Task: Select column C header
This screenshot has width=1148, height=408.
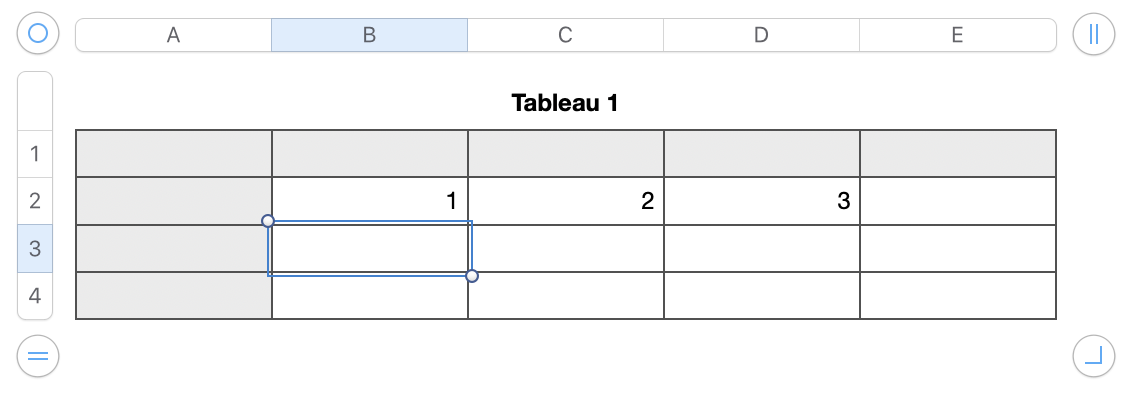Action: click(x=565, y=35)
